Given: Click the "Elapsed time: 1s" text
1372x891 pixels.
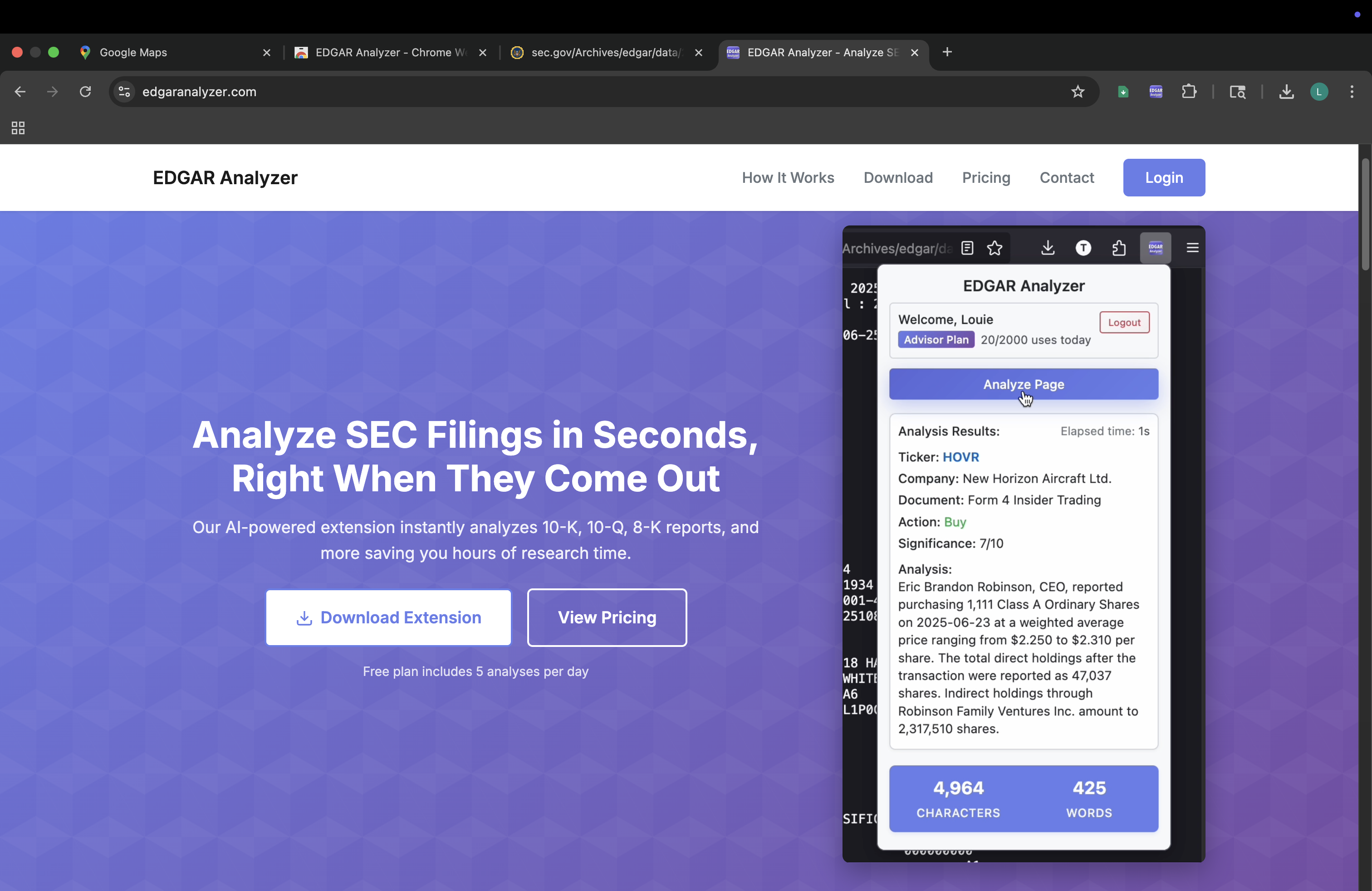Looking at the screenshot, I should [1104, 432].
